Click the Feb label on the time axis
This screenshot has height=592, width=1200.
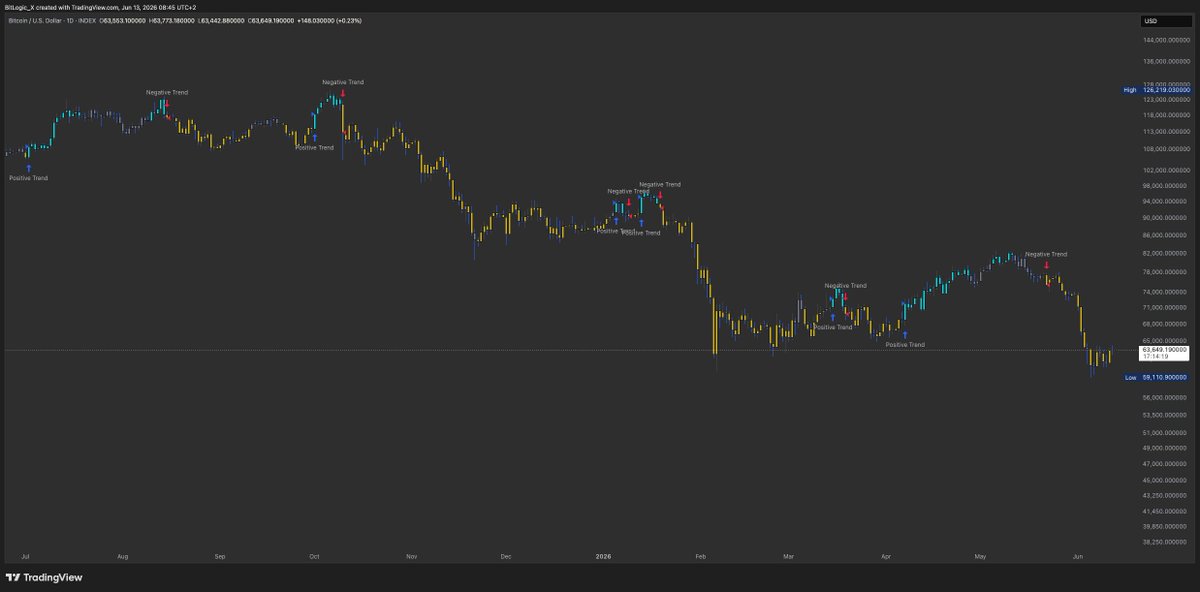tap(700, 555)
